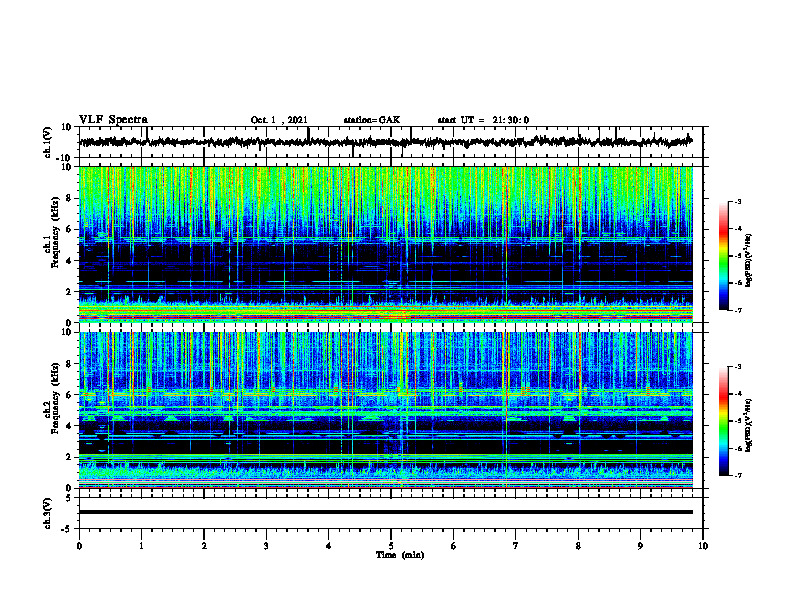Click the ch.1 voltage waveform trace
This screenshot has height=612, width=792.
[385, 142]
